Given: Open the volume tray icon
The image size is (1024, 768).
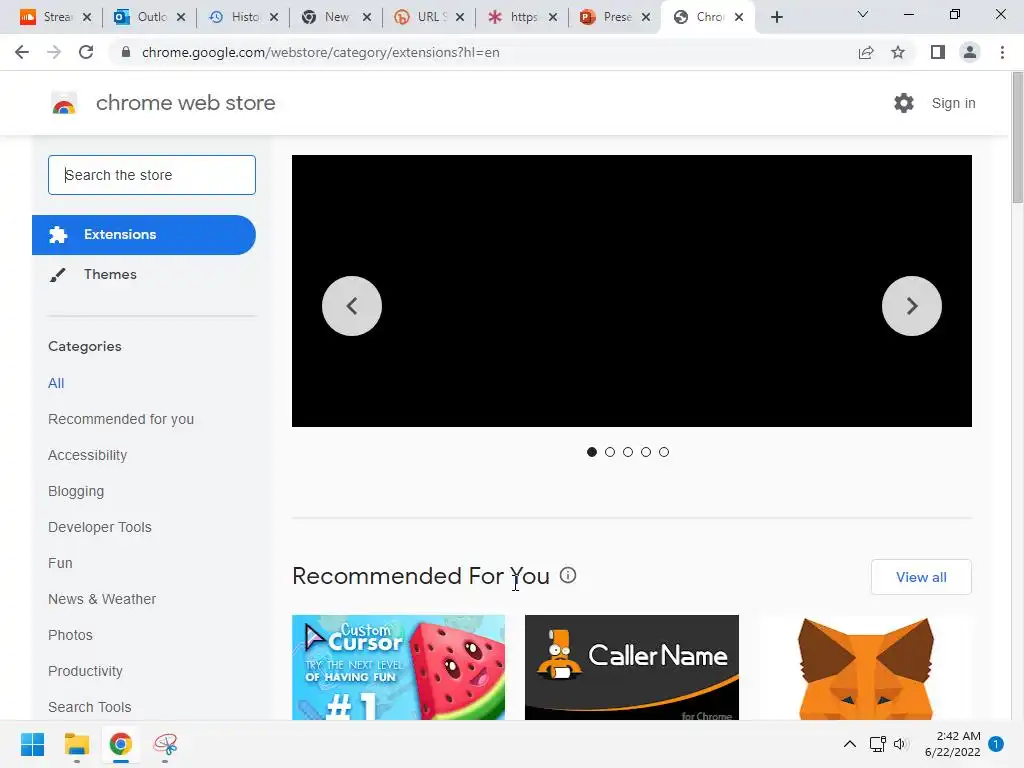Looking at the screenshot, I should (x=901, y=744).
